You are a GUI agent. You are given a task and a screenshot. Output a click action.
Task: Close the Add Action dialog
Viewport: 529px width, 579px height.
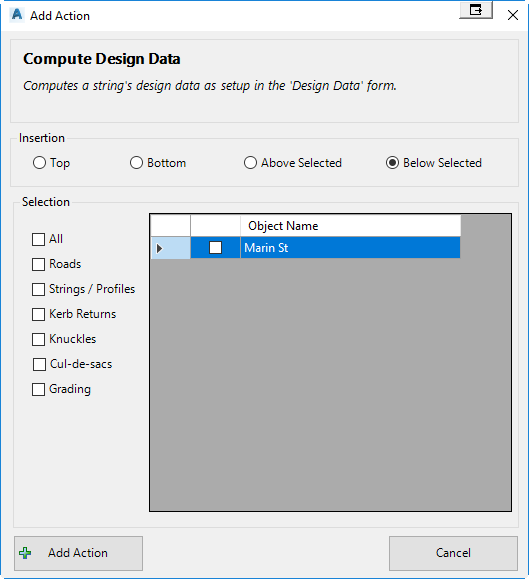[513, 15]
